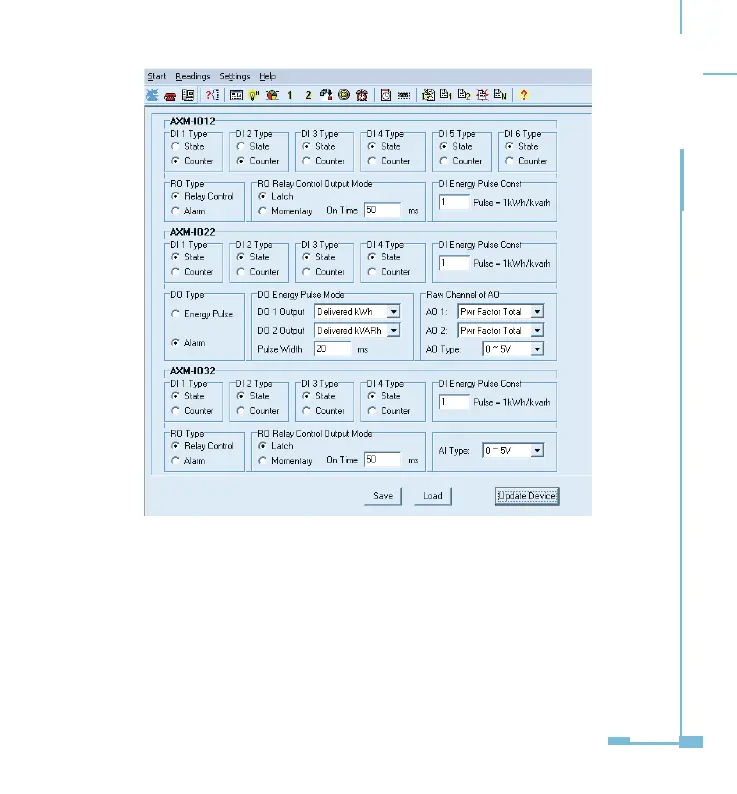Open the Help menu
Screen dimensions: 737x794
click(x=267, y=76)
